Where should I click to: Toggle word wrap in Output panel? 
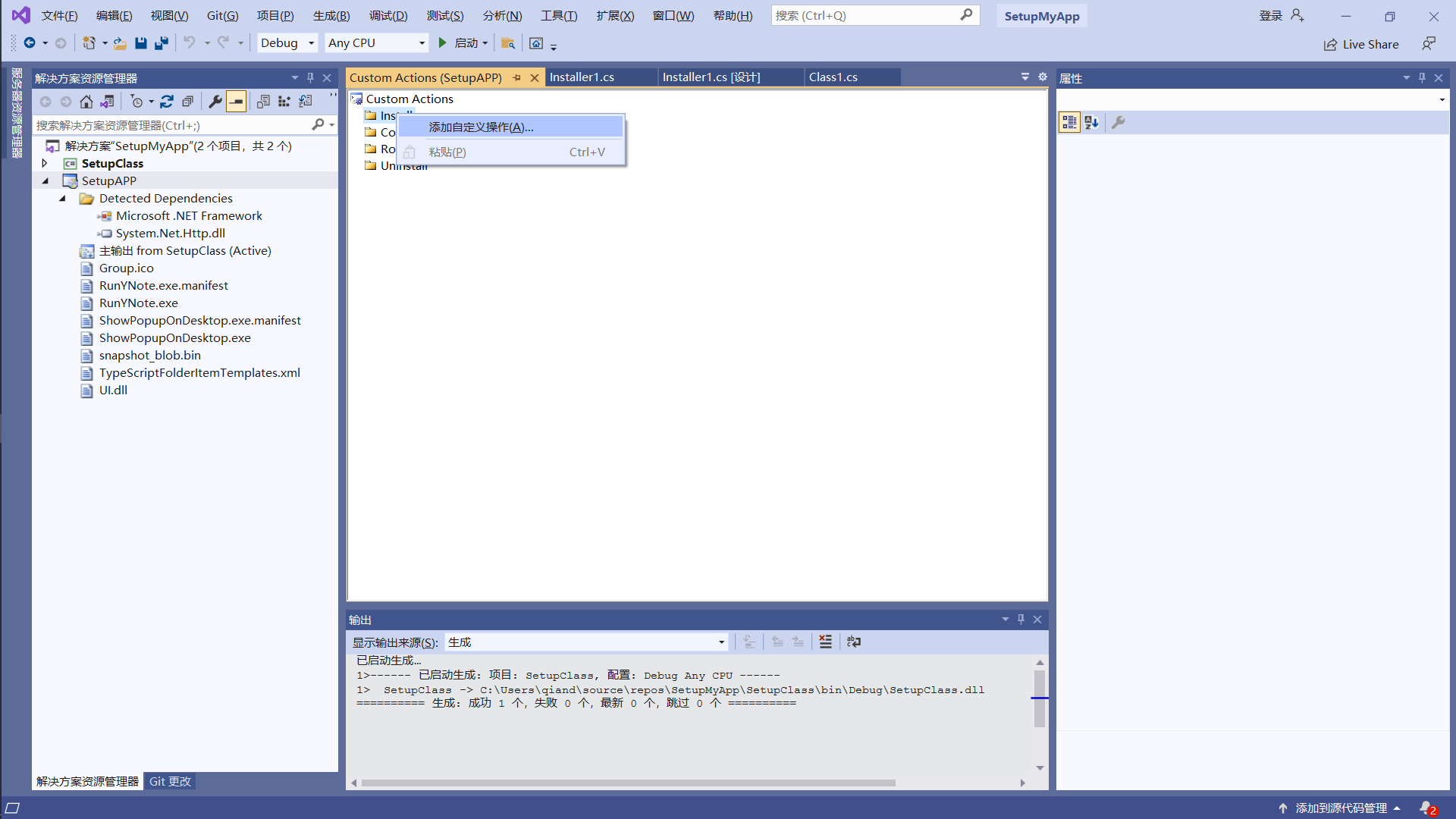(854, 642)
